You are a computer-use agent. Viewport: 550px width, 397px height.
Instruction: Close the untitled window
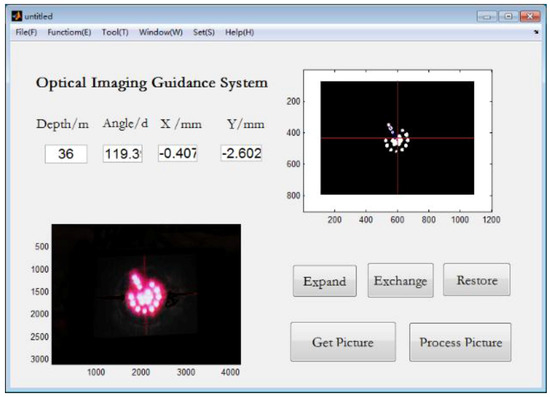[530, 16]
